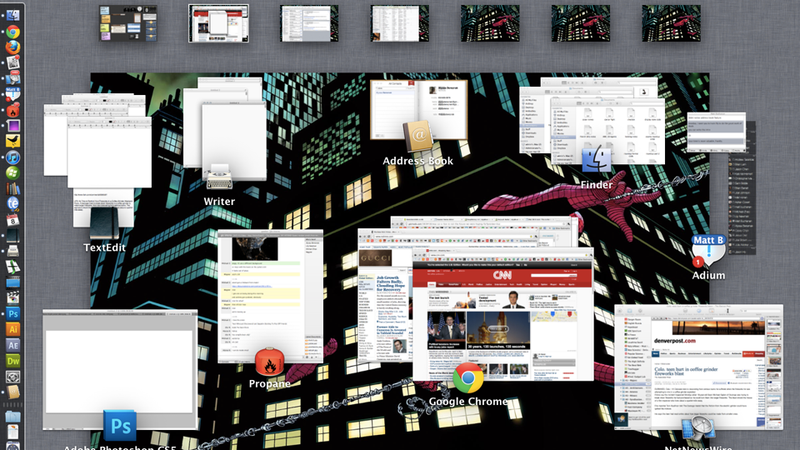Click the large Google Chrome icon
Image resolution: width=800 pixels, height=450 pixels.
[x=468, y=378]
